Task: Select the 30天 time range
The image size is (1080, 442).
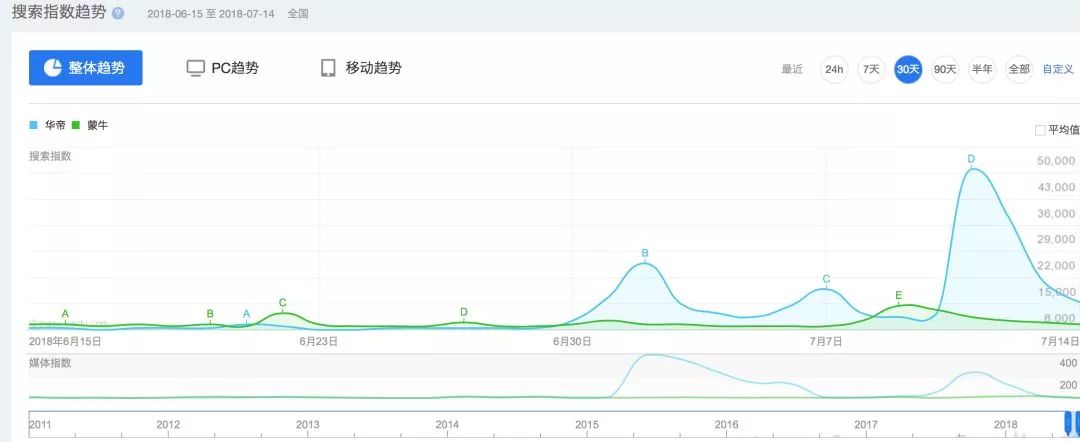Action: [x=908, y=69]
